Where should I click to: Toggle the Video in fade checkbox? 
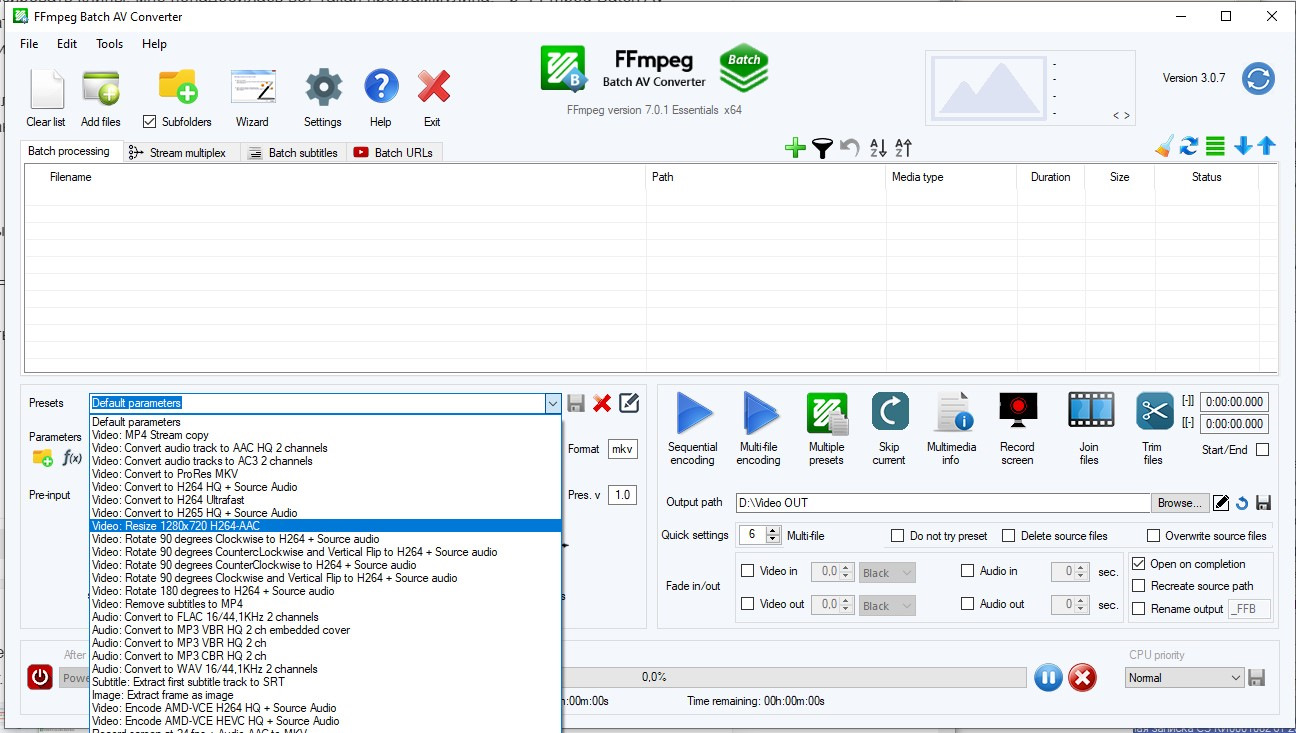(x=747, y=571)
